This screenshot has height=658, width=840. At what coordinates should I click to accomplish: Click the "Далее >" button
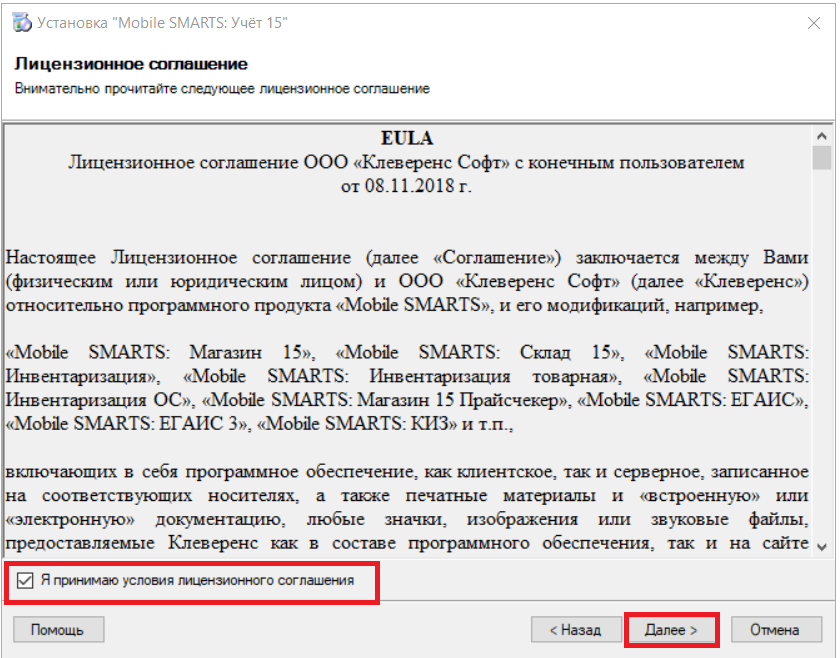[671, 630]
